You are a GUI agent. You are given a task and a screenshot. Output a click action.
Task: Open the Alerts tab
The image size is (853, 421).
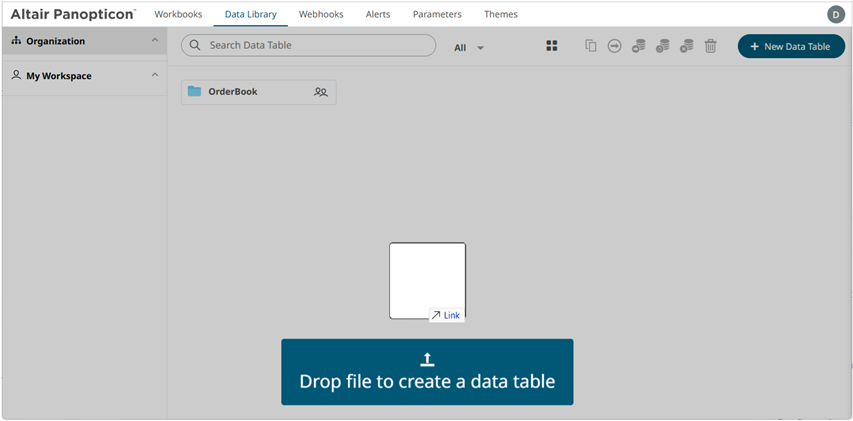pyautogui.click(x=378, y=15)
